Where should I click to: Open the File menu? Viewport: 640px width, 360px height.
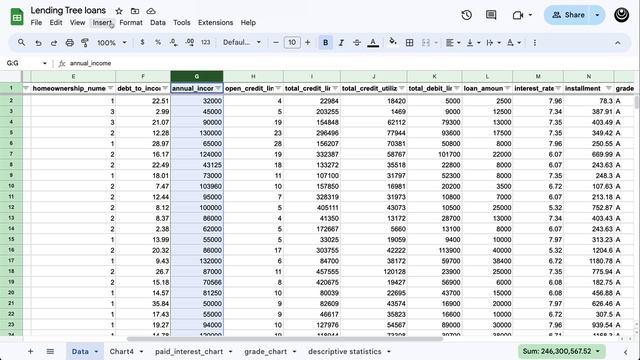pos(36,22)
